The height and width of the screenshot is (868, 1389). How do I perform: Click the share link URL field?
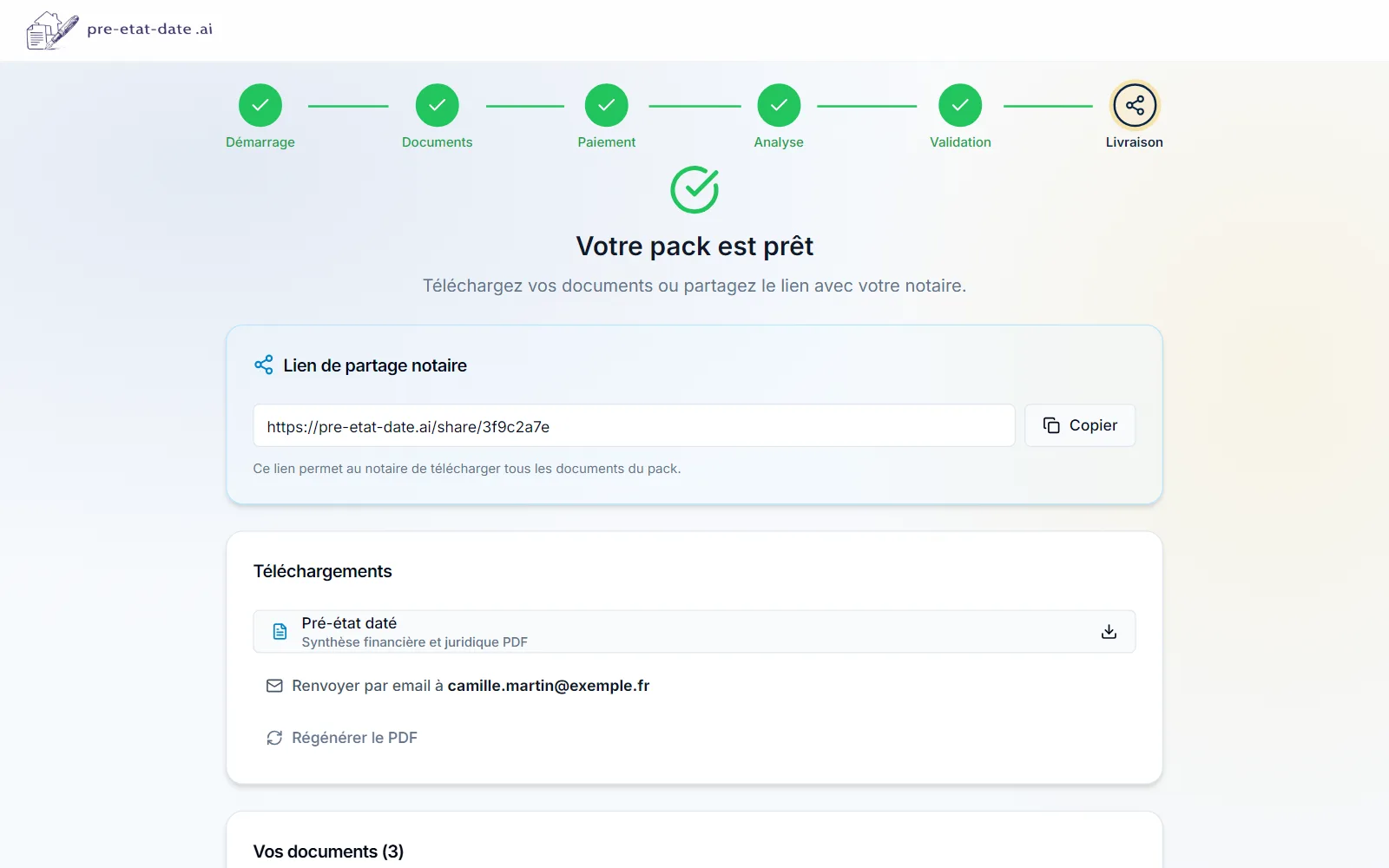coord(634,425)
